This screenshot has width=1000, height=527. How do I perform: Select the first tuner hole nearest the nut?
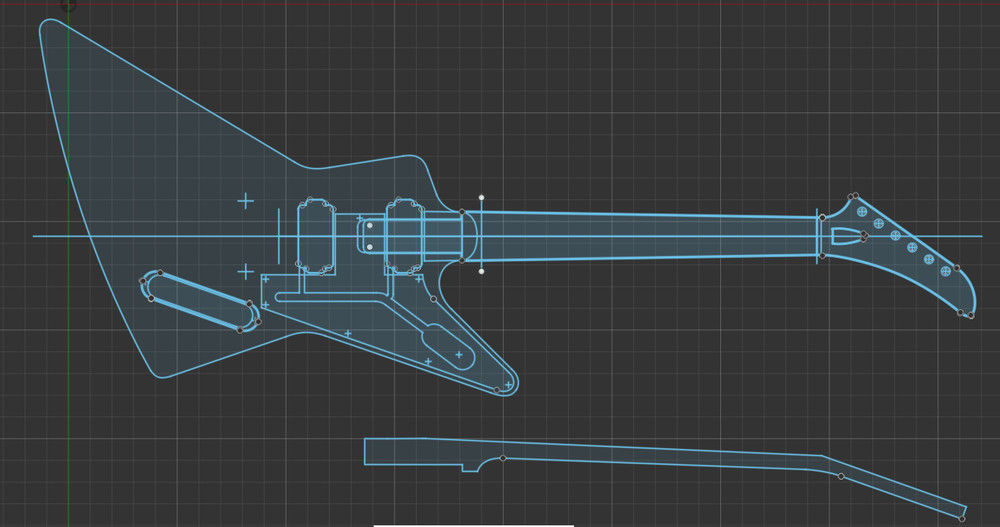pos(863,212)
